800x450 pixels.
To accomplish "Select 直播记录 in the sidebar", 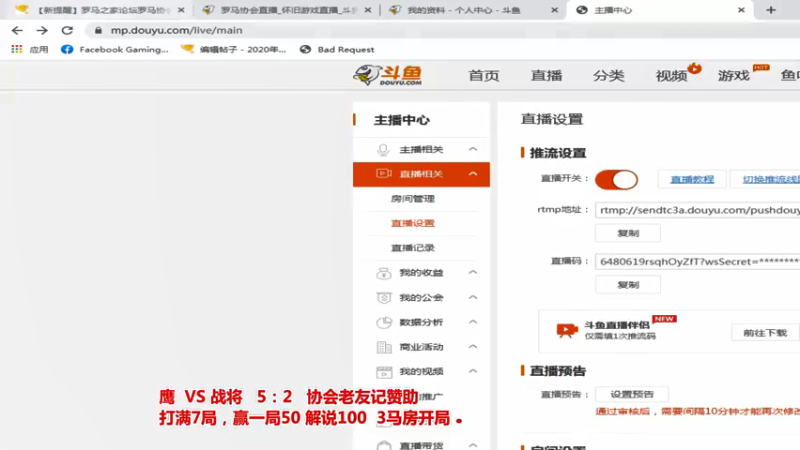I will pos(413,248).
